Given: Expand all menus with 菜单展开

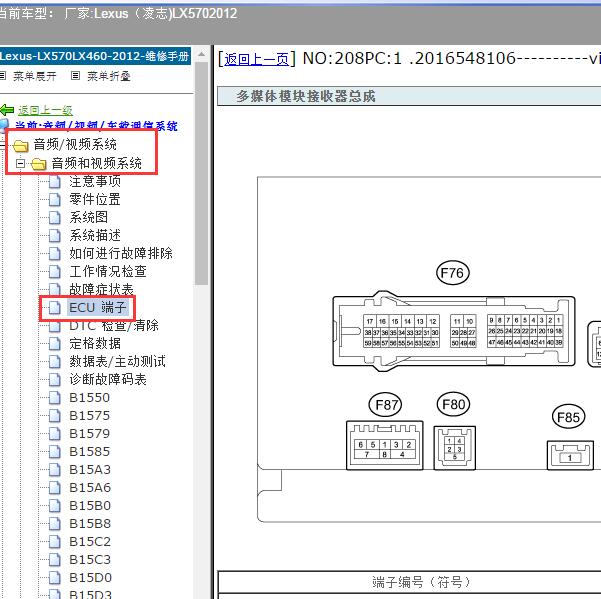Looking at the screenshot, I should pos(34,76).
